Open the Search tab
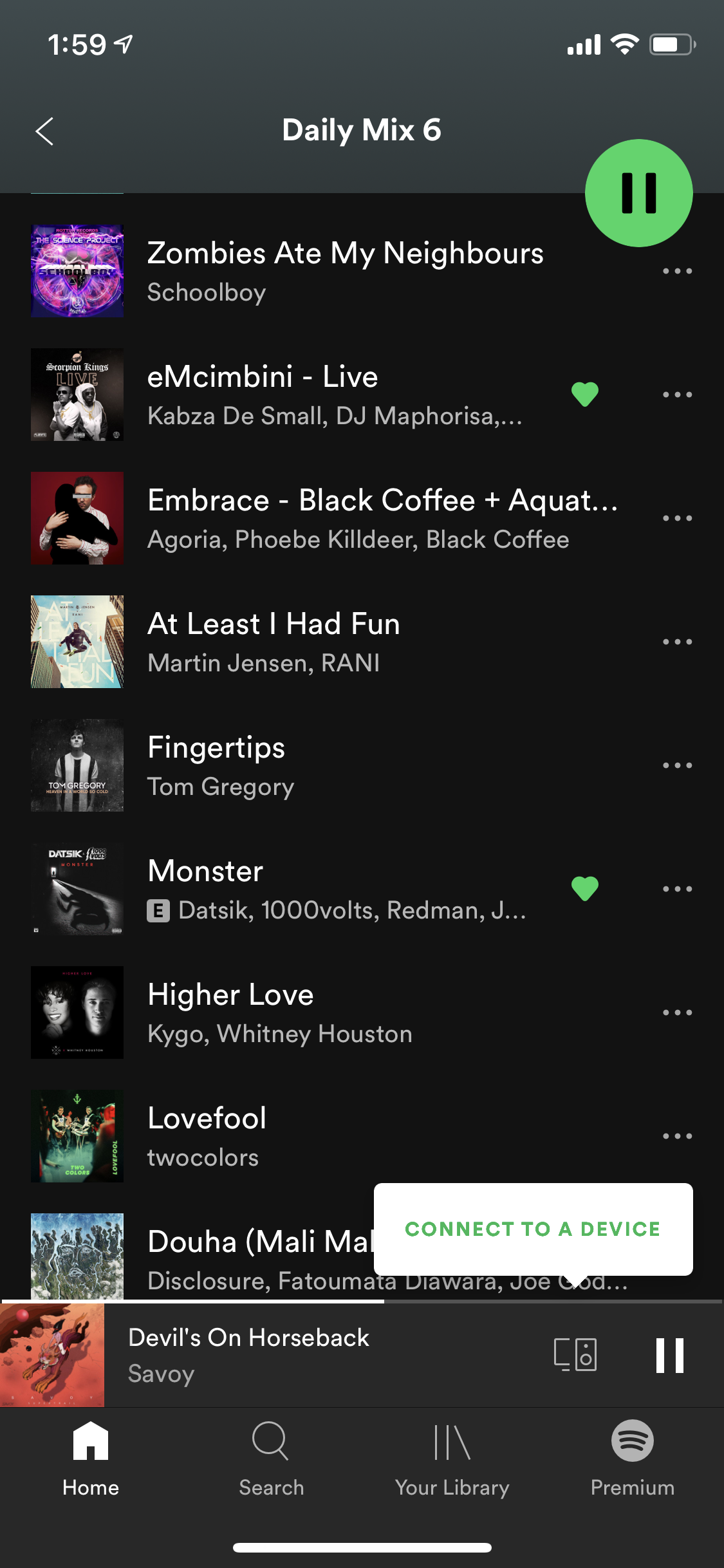724x1568 pixels. coord(271,1460)
